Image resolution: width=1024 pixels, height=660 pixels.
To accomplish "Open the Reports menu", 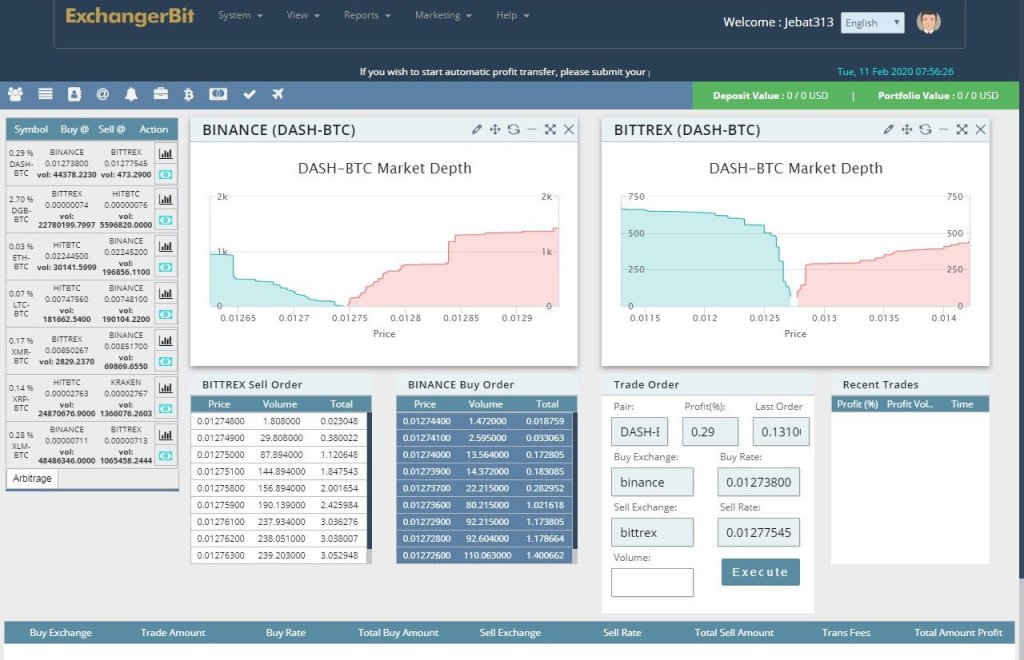I will [367, 16].
